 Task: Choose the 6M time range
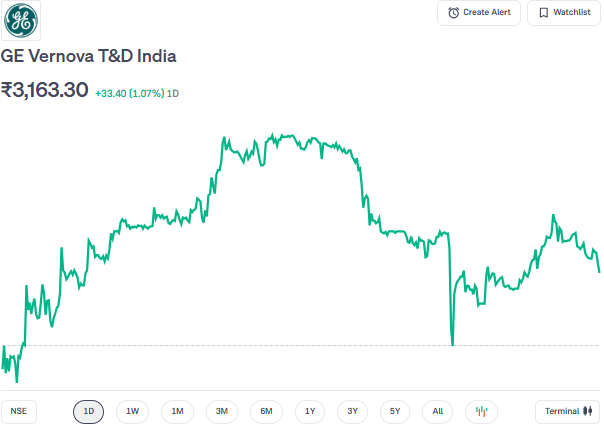coord(266,411)
